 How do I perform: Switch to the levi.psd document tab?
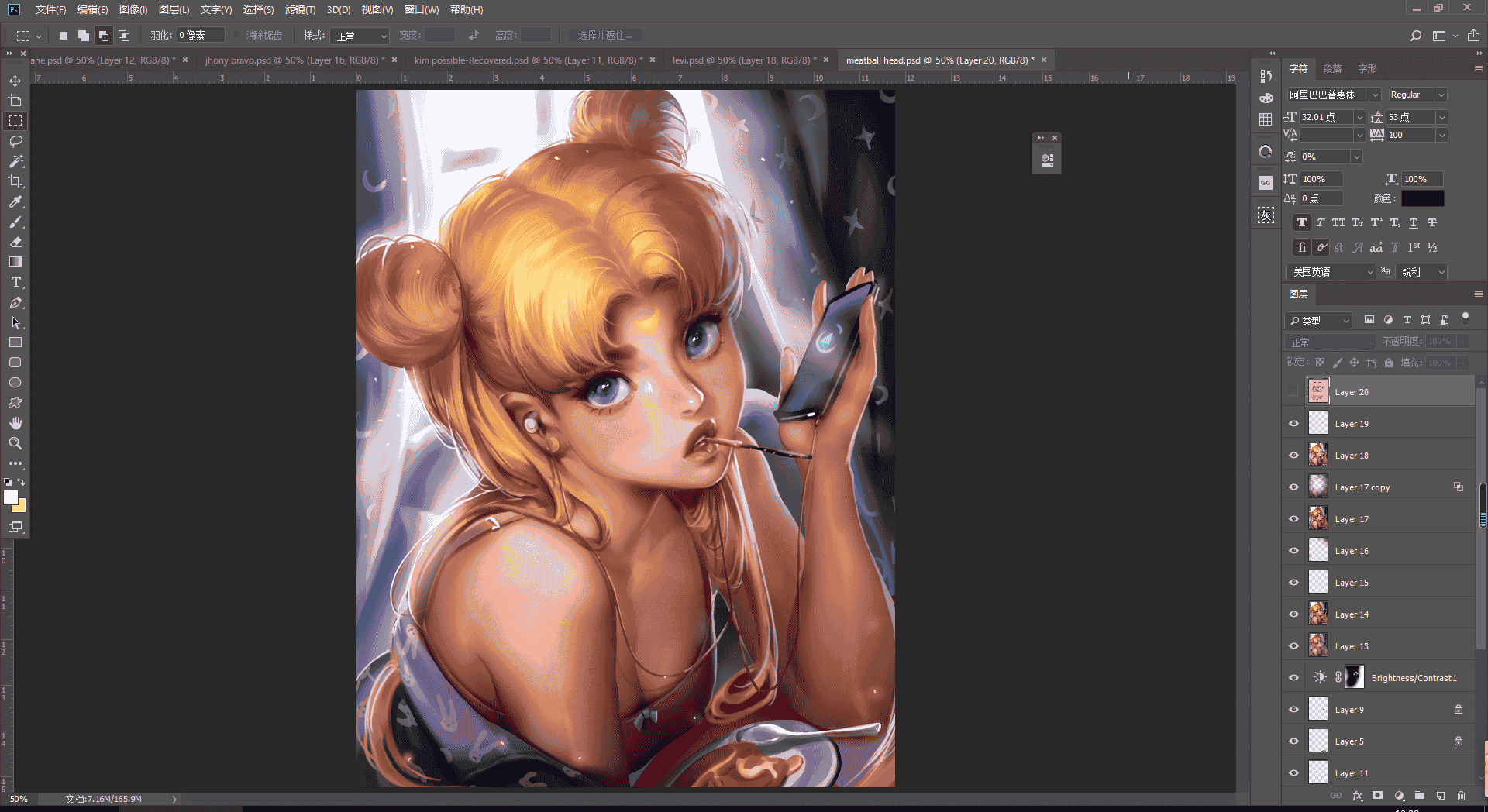(744, 60)
